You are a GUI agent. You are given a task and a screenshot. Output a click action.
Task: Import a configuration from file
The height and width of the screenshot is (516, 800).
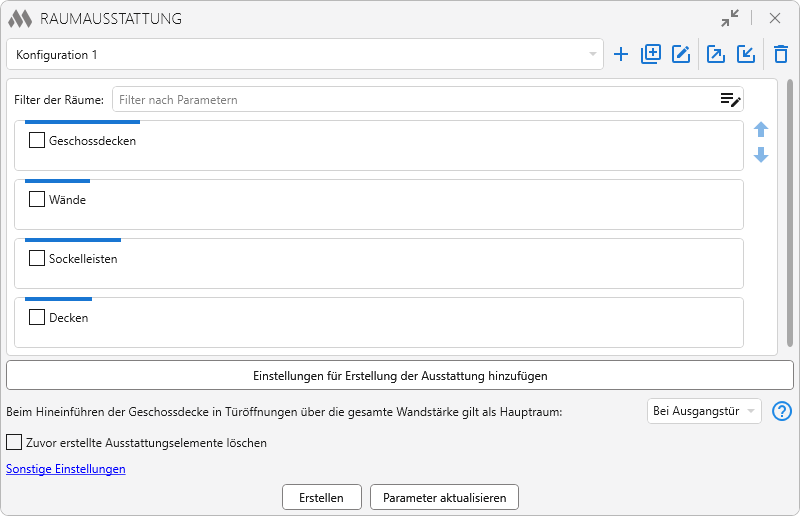[x=746, y=55]
